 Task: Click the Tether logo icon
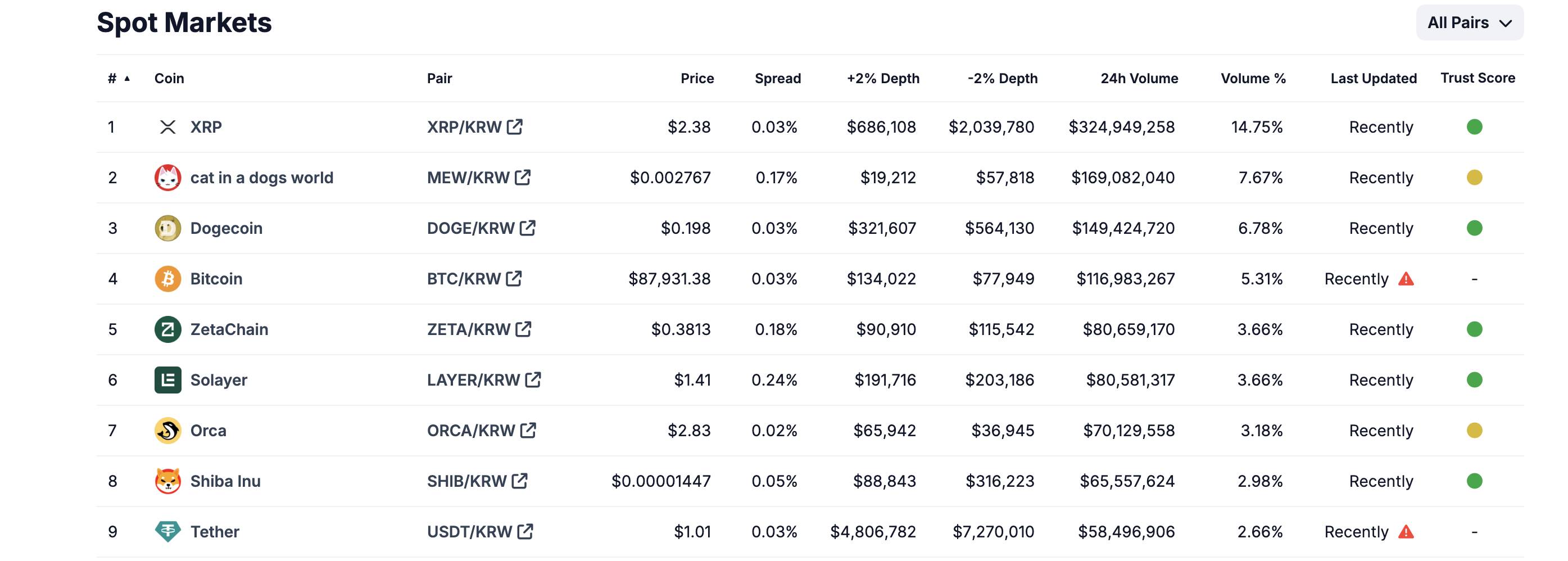click(167, 531)
